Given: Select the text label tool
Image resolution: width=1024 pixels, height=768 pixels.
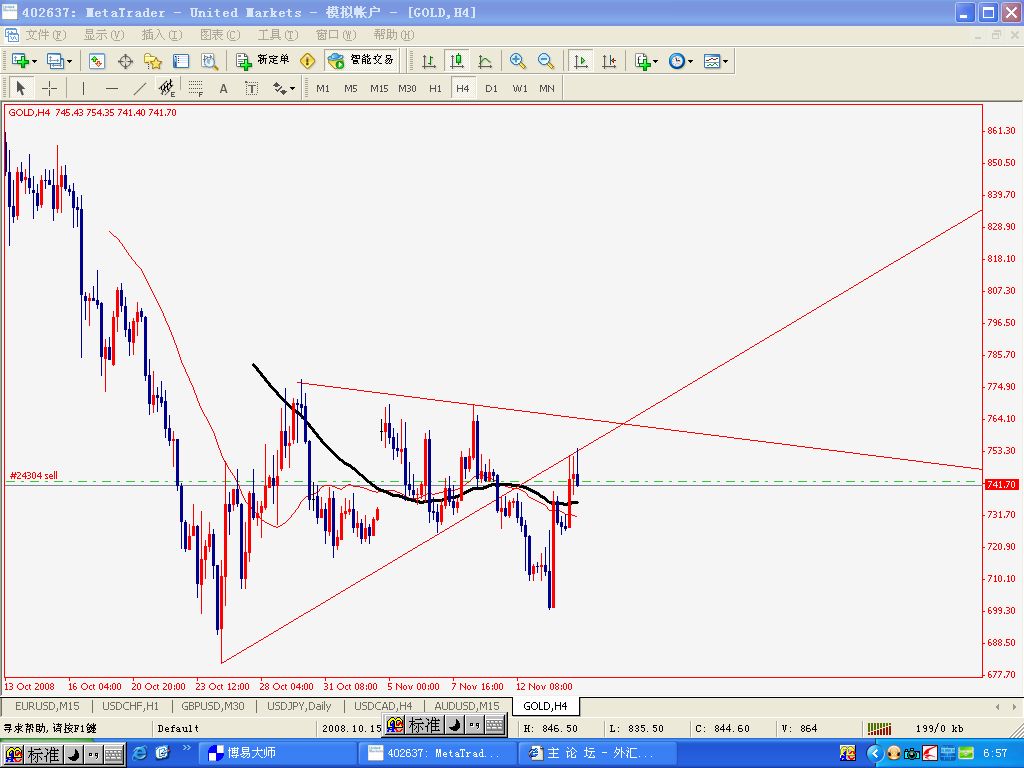Looking at the screenshot, I should [x=223, y=88].
